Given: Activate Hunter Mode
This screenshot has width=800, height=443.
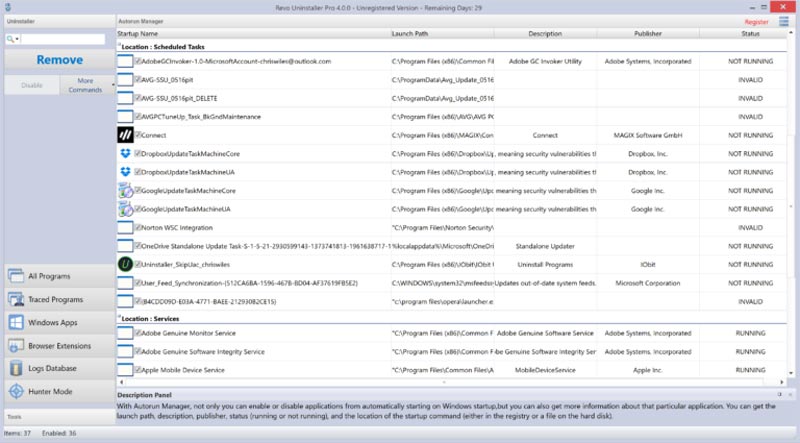Looking at the screenshot, I should pyautogui.click(x=60, y=391).
